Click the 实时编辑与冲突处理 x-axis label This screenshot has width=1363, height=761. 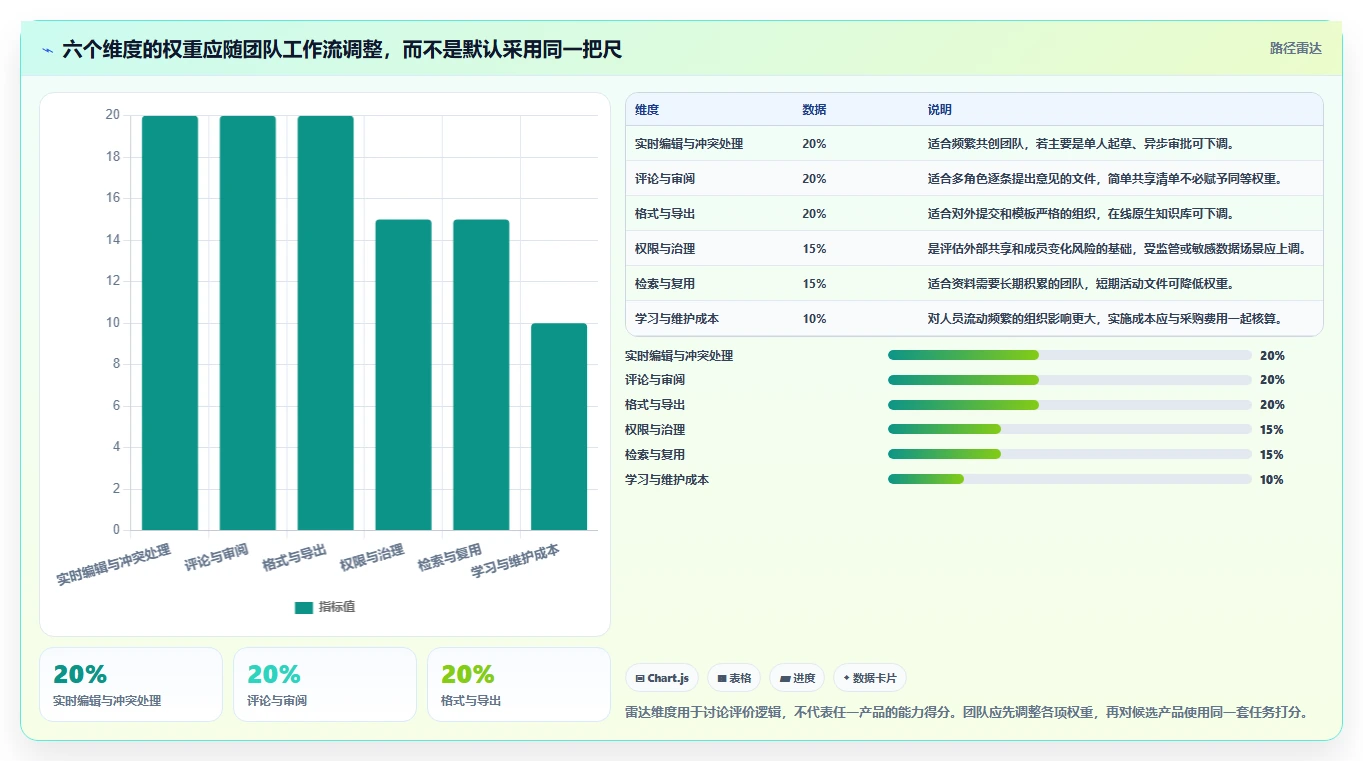(x=114, y=565)
